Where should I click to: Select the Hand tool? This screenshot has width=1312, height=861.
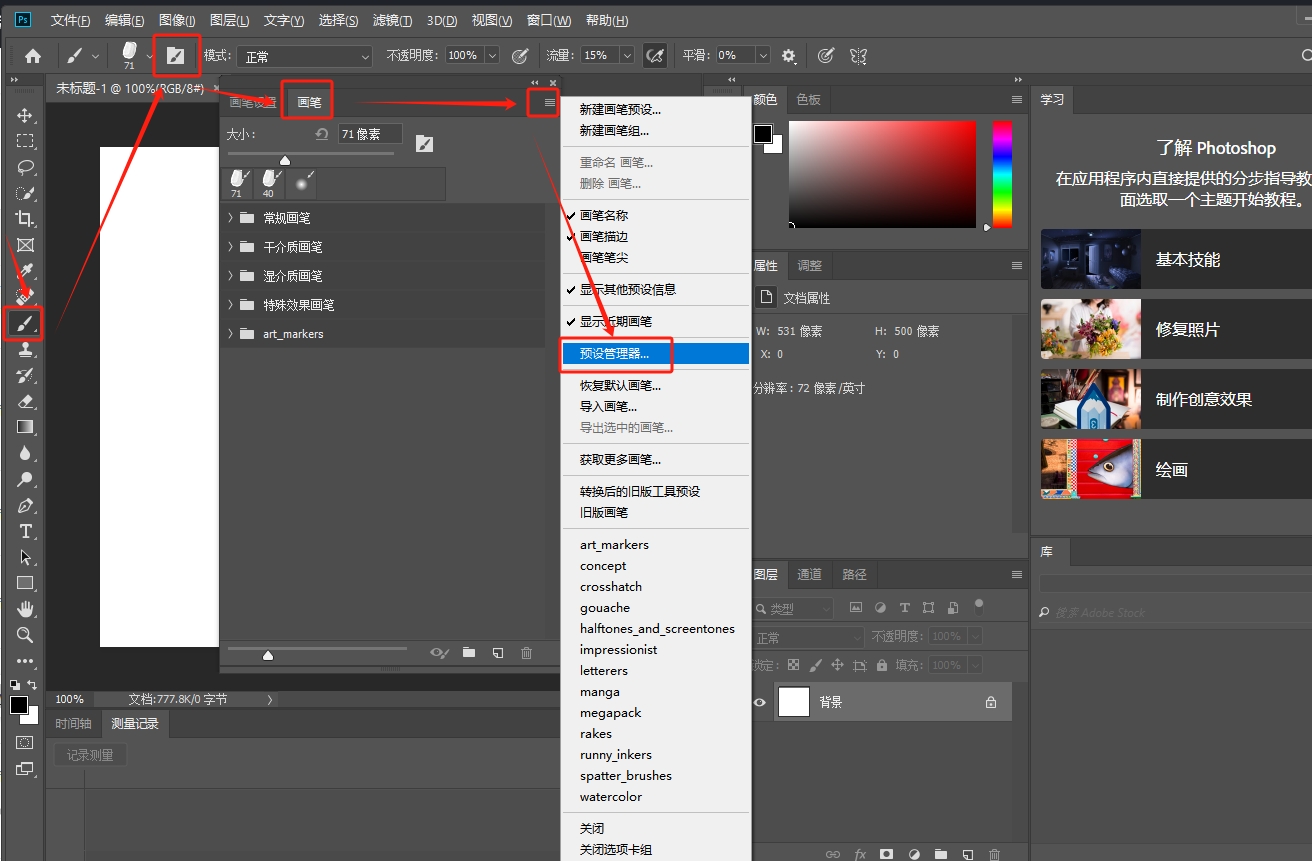[25, 609]
